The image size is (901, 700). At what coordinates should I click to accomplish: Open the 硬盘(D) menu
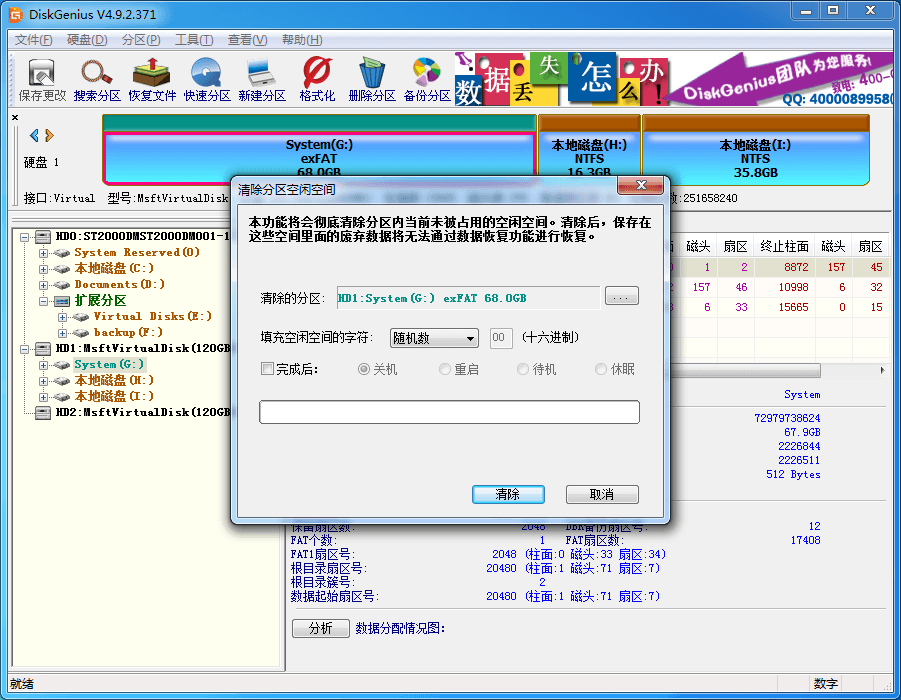(x=87, y=40)
